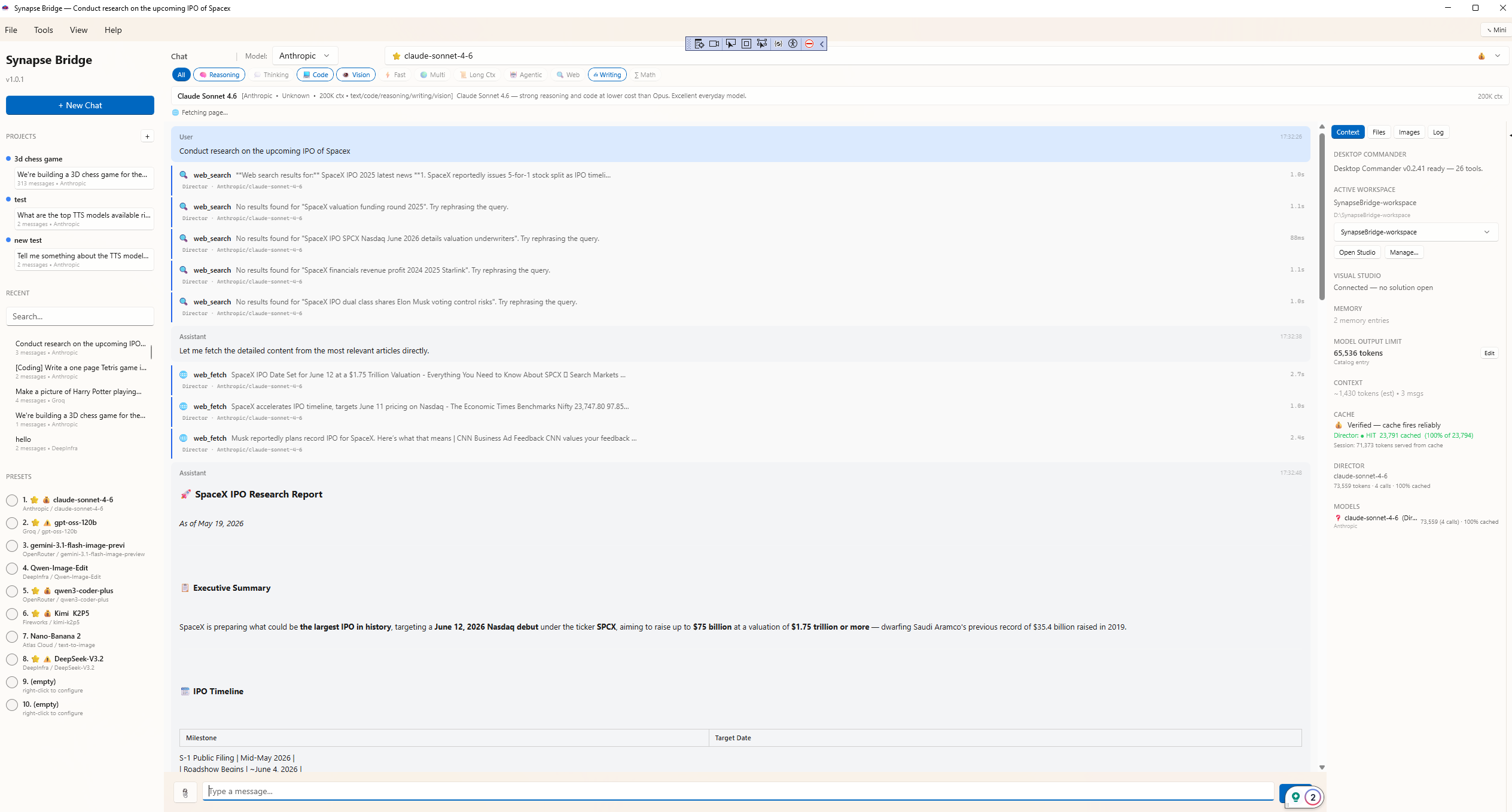
Task: Expand the new test project
Action: [x=28, y=240]
